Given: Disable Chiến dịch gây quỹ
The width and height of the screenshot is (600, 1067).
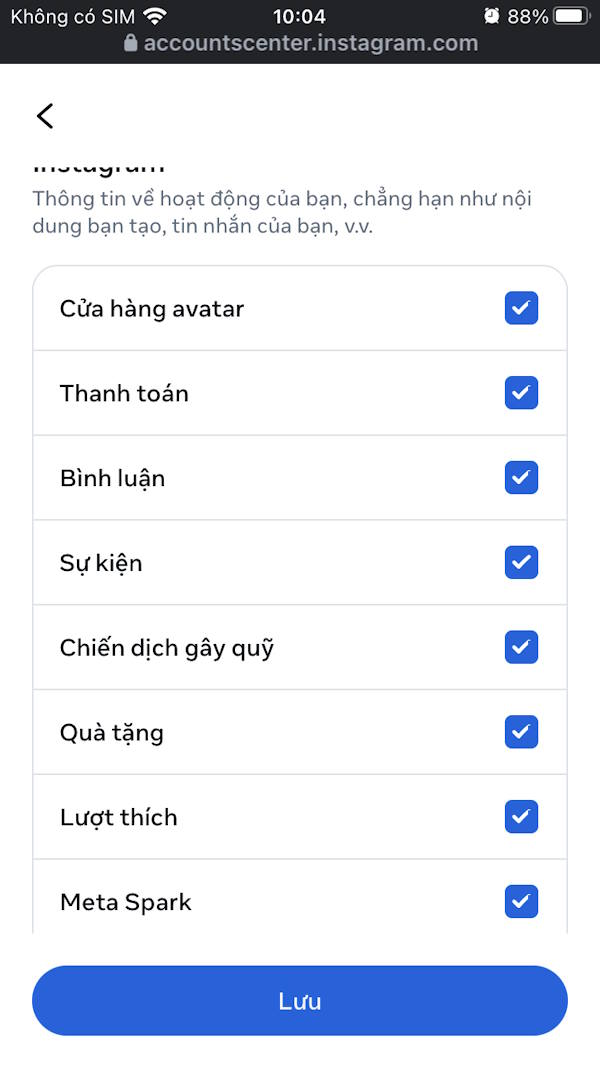Looking at the screenshot, I should 521,647.
